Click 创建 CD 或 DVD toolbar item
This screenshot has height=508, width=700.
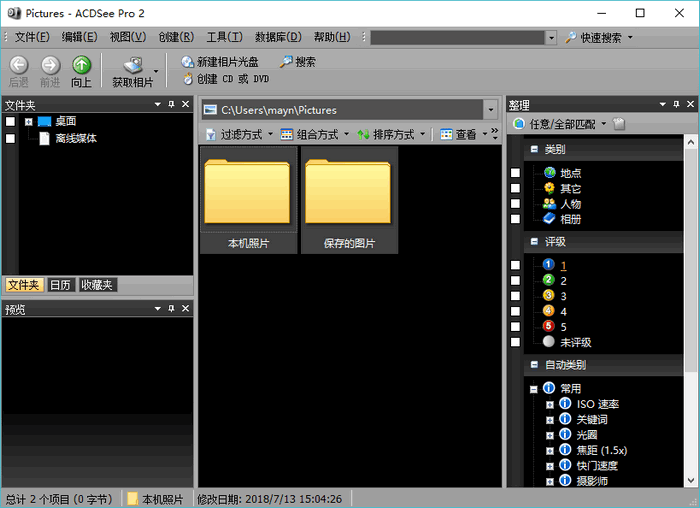tap(226, 79)
